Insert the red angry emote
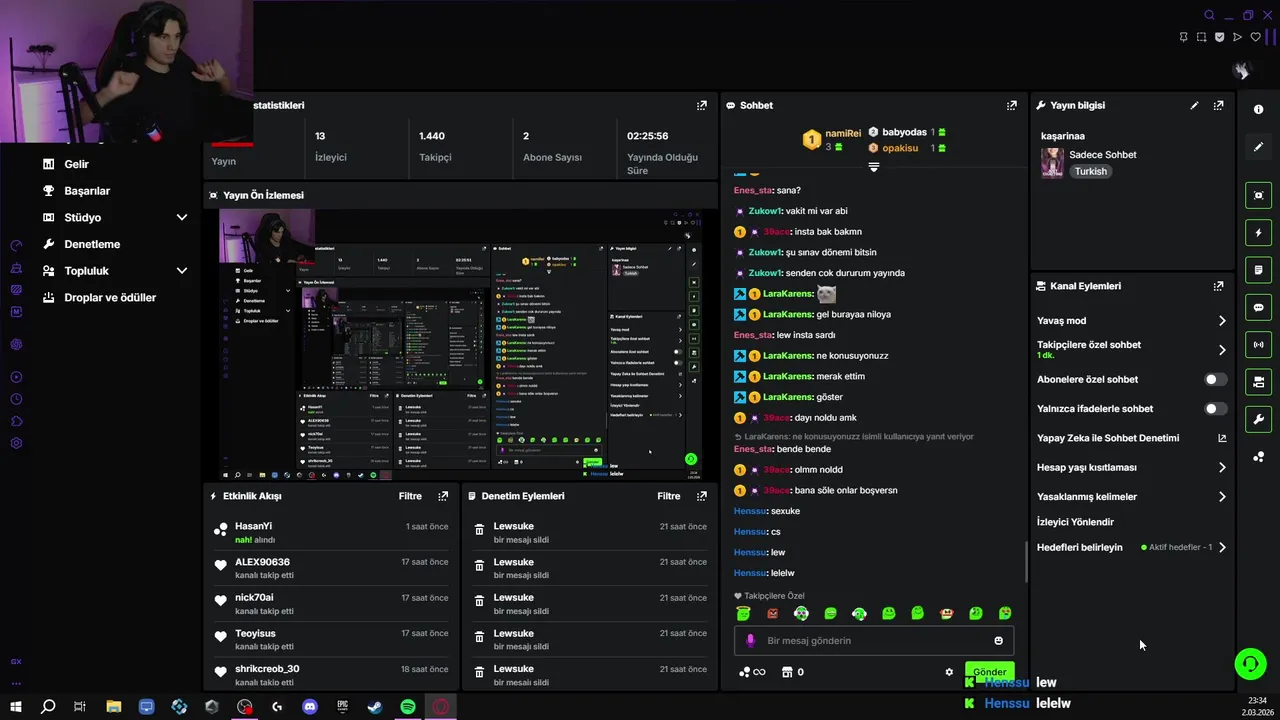This screenshot has height=720, width=1280. tap(772, 613)
